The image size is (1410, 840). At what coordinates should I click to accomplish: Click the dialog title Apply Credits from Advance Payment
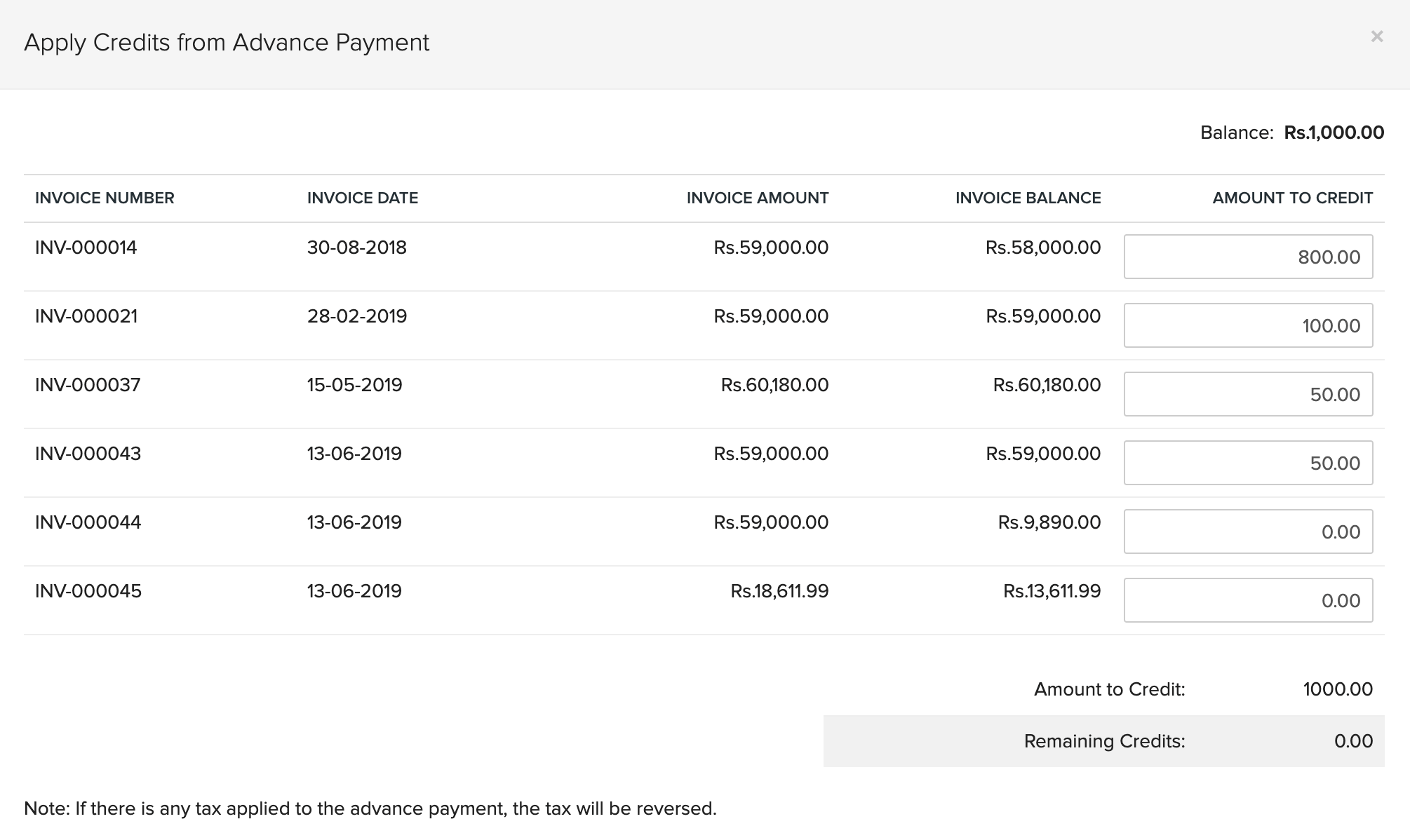(227, 42)
